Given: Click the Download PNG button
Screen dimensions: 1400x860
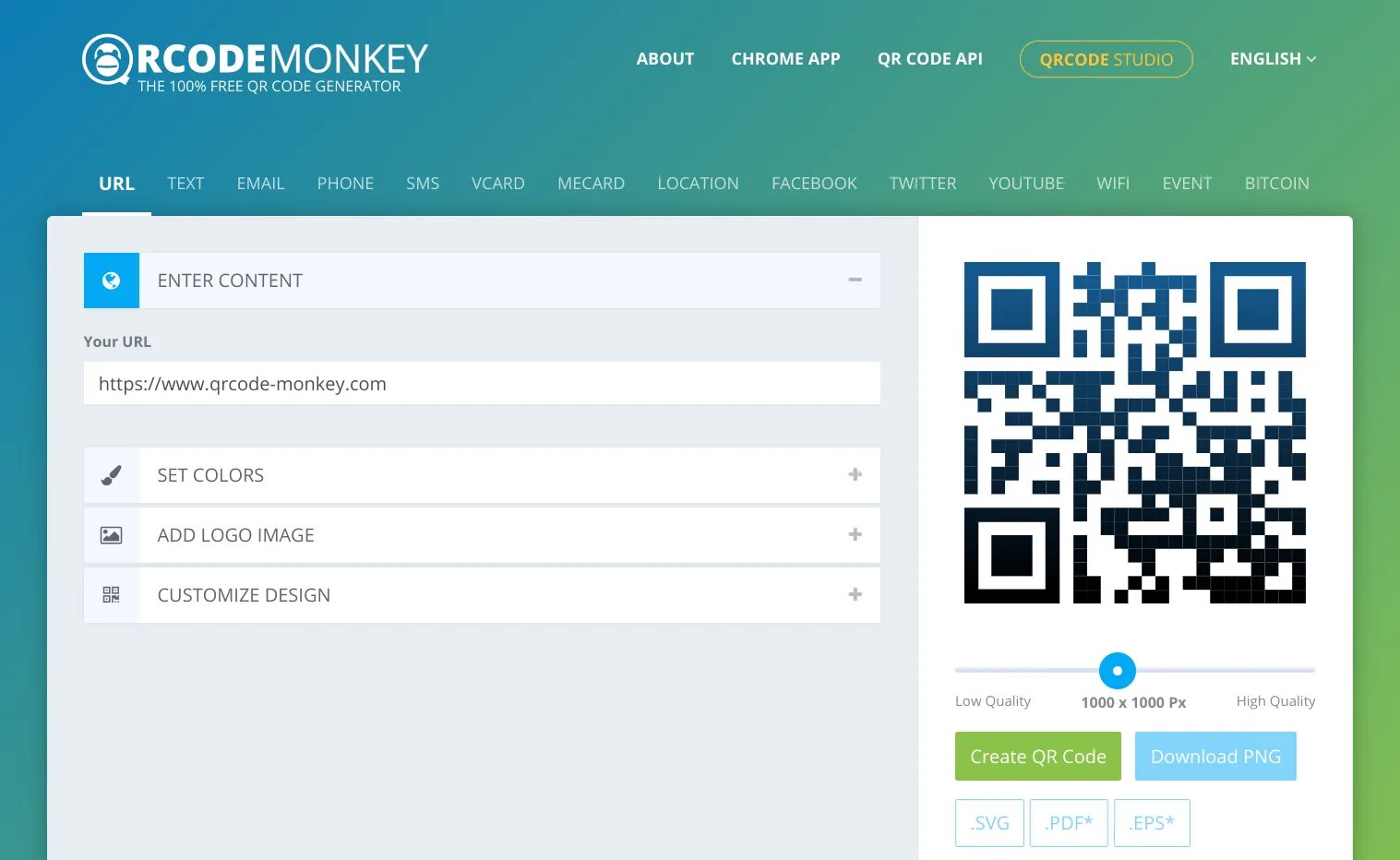Looking at the screenshot, I should (x=1215, y=757).
